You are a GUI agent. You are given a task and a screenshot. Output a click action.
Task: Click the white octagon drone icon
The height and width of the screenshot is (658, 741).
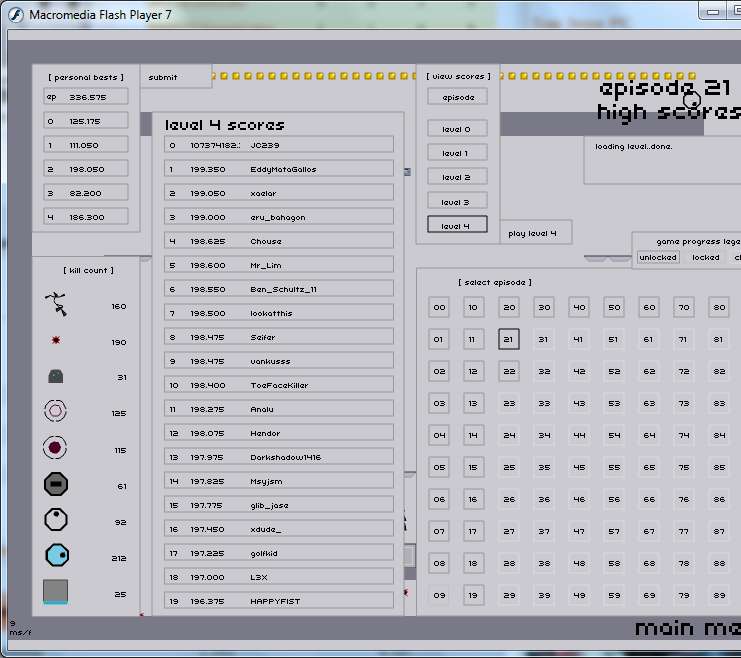click(x=56, y=520)
